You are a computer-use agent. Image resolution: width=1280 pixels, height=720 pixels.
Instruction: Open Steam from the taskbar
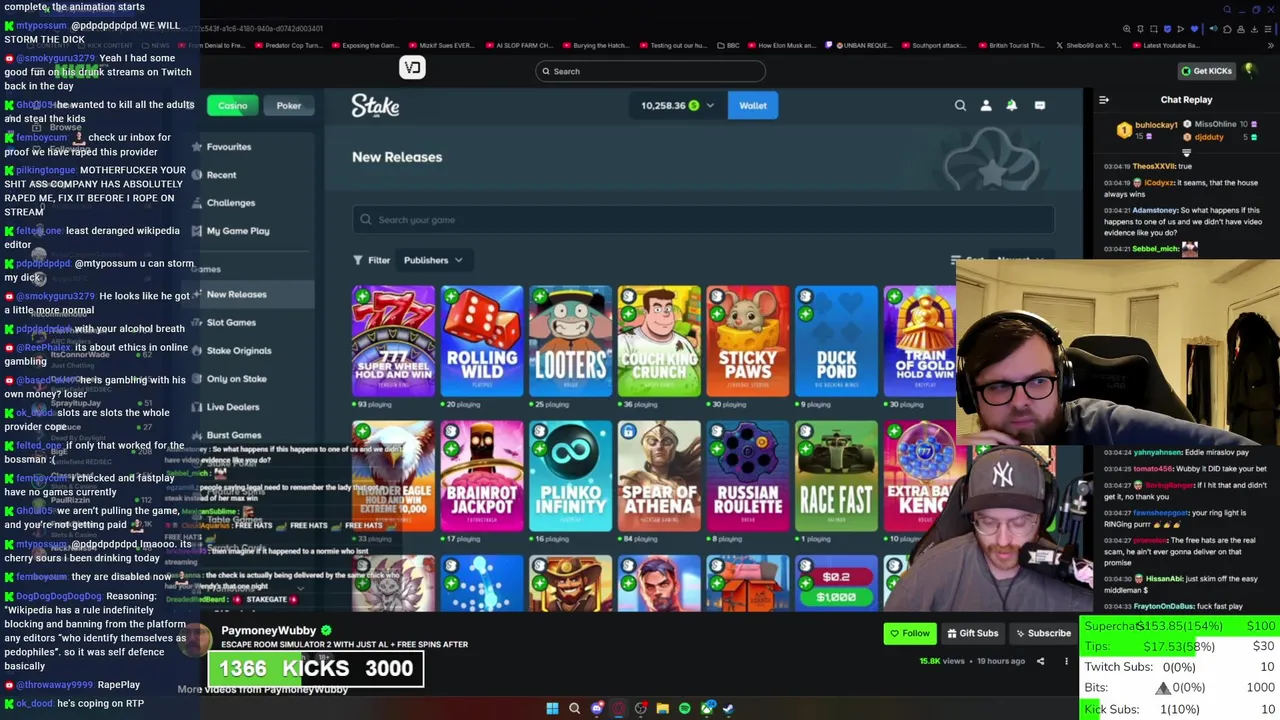(728, 708)
